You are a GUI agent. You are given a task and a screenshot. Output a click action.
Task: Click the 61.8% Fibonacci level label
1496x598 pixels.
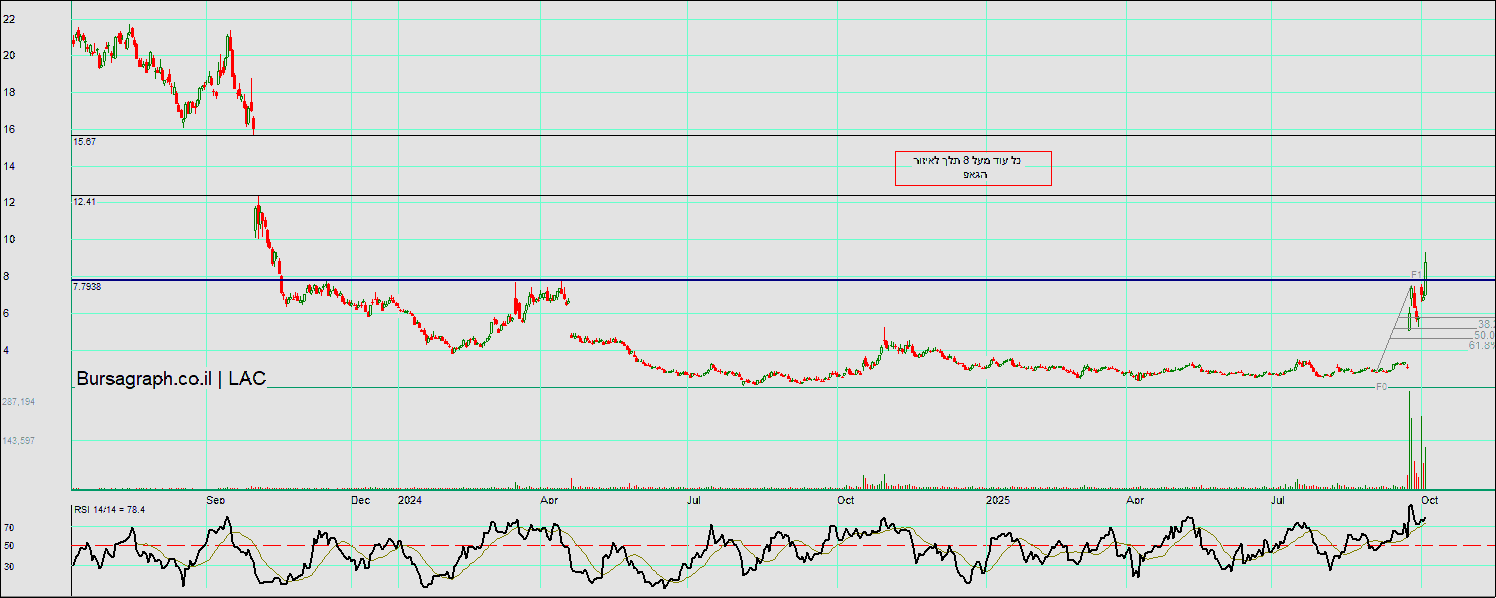click(1481, 345)
